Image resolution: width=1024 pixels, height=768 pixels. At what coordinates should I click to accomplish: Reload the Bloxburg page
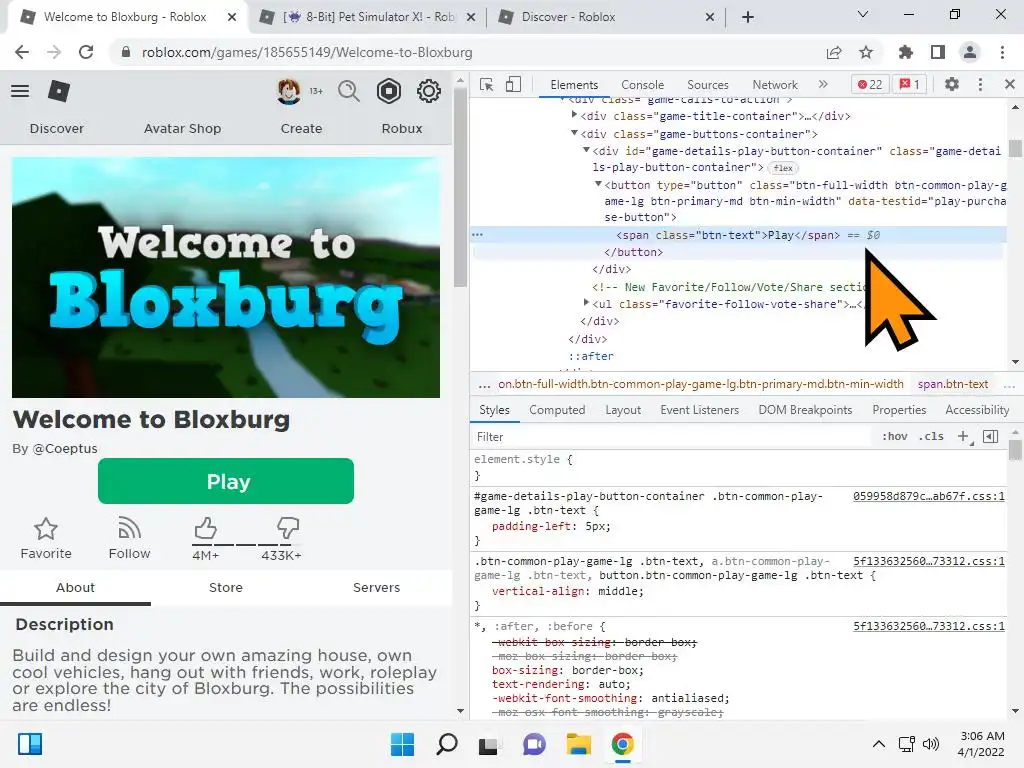86,52
